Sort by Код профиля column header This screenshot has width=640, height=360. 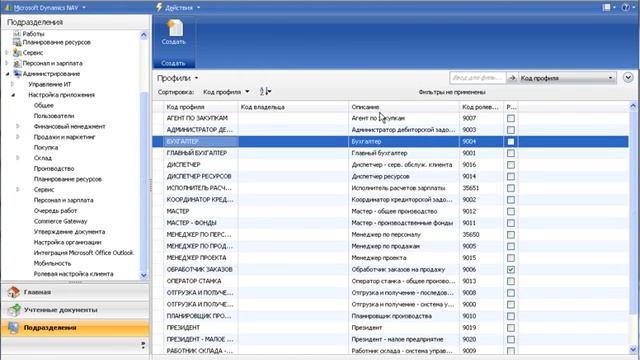pos(201,107)
